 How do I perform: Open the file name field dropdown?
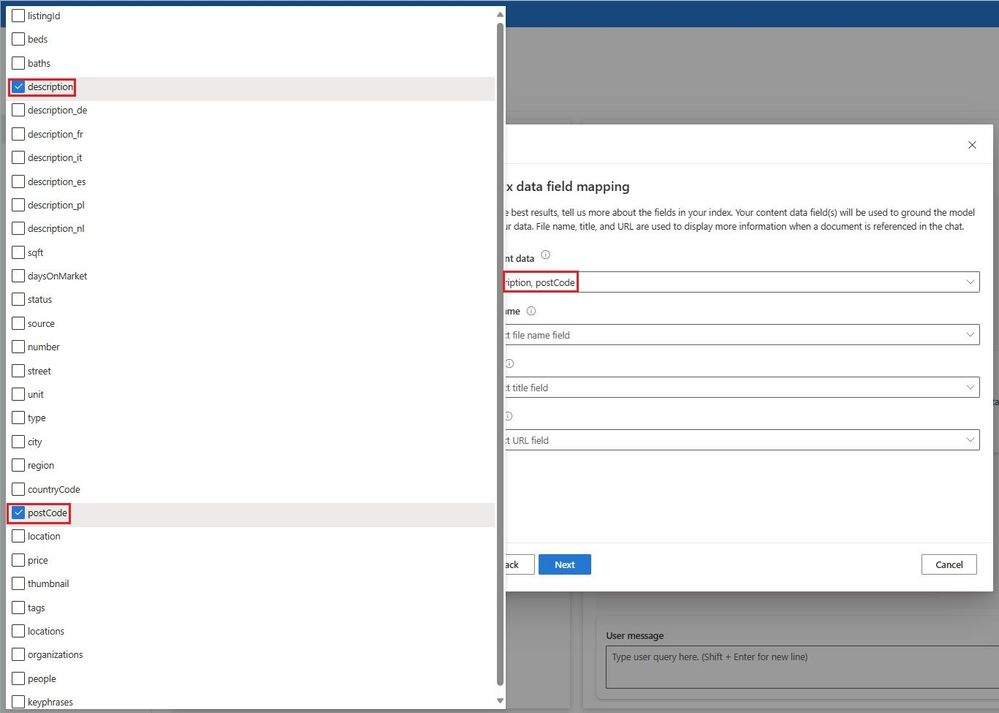742,335
